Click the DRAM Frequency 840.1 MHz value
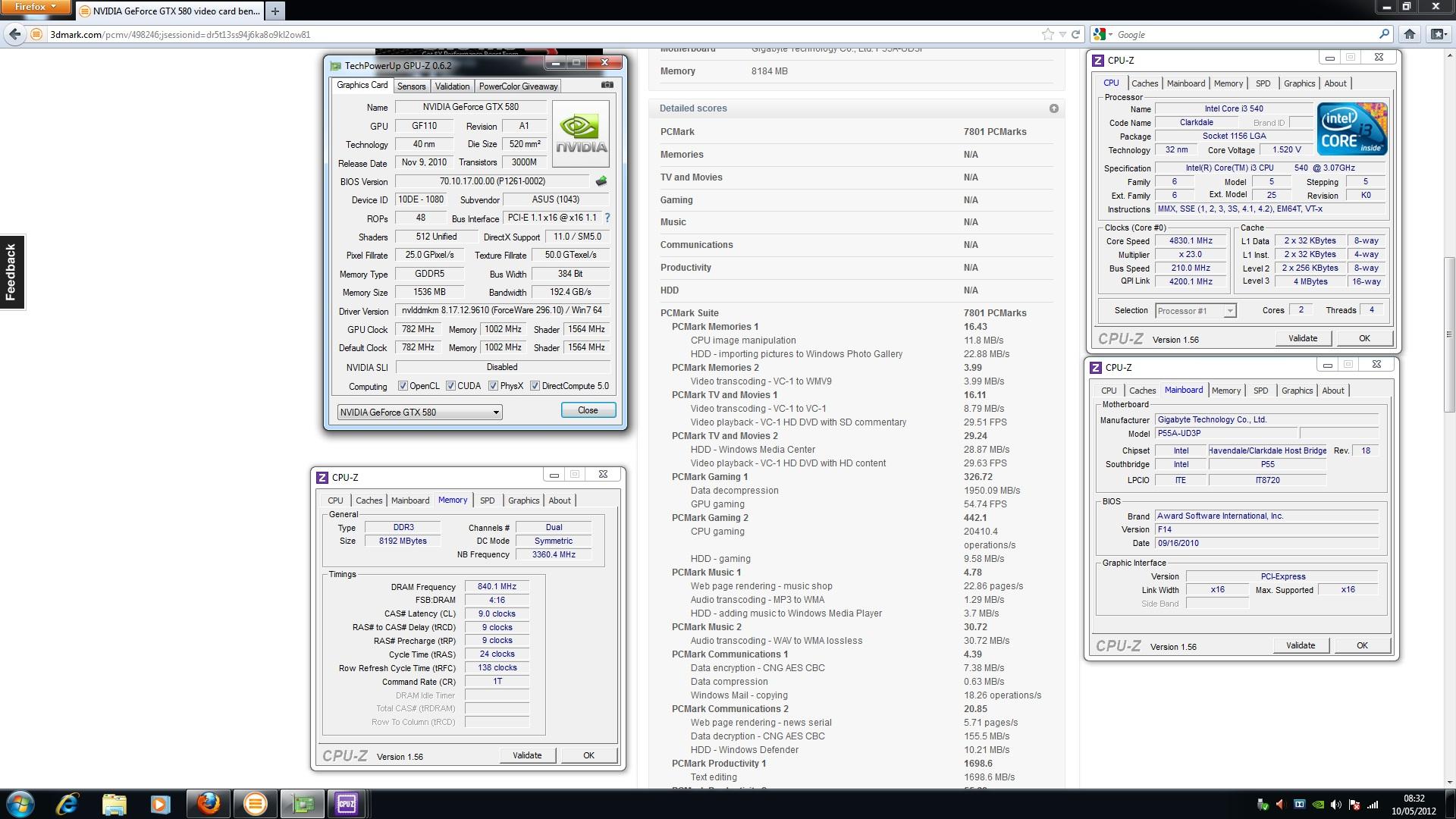Screen dimensions: 1456x819 click(x=497, y=586)
